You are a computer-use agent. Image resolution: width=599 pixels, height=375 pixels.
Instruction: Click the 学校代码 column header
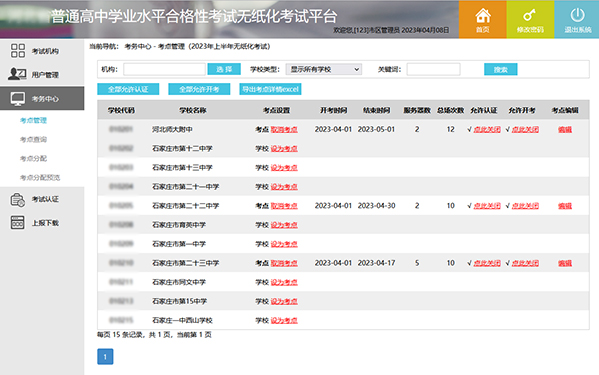click(121, 110)
